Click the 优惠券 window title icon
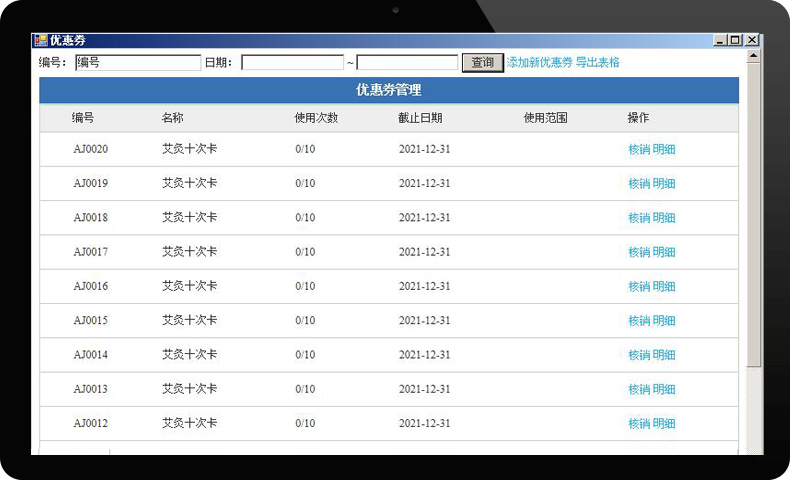 [x=40, y=40]
